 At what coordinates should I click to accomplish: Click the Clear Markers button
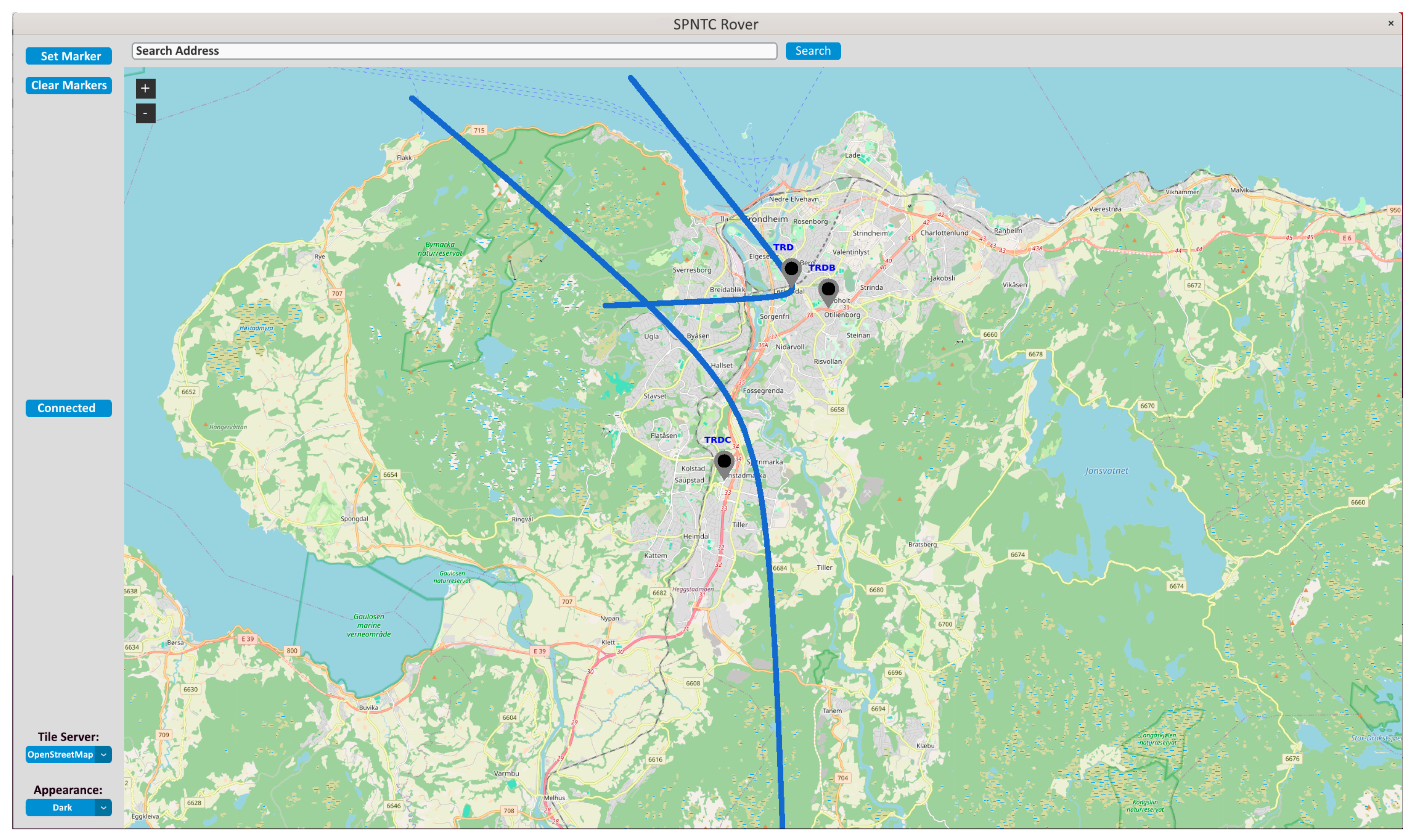pyautogui.click(x=68, y=85)
